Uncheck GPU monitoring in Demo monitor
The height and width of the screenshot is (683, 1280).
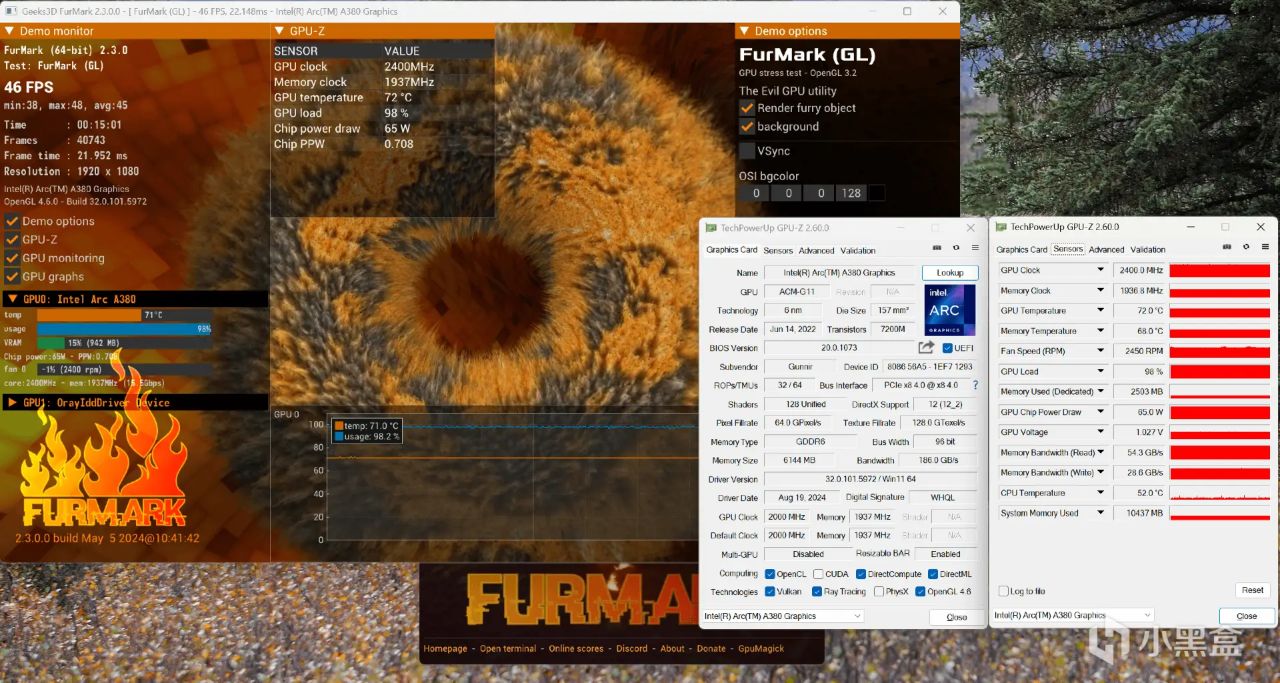tap(12, 258)
